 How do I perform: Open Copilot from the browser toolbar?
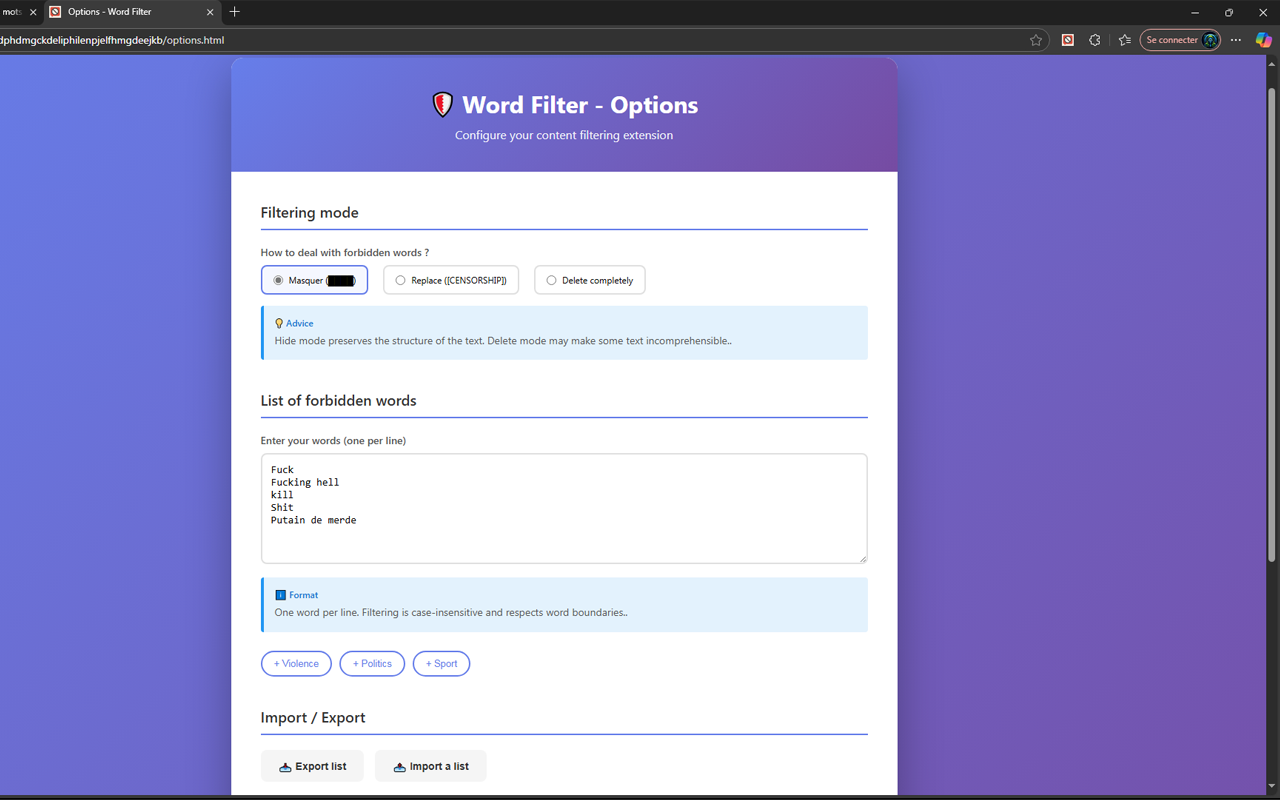point(1263,40)
